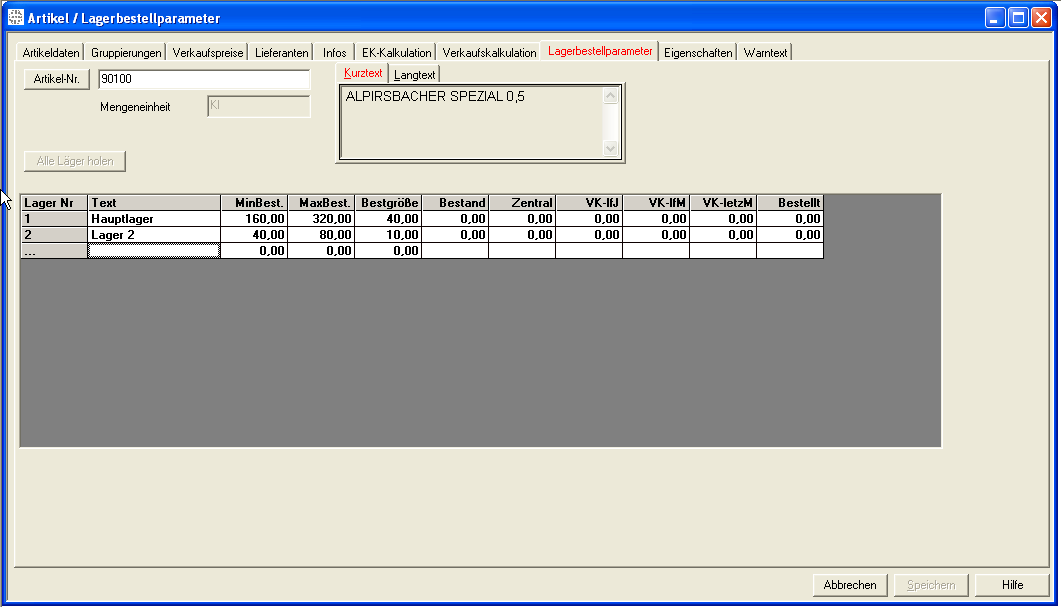The height and width of the screenshot is (607, 1061).
Task: Click the Bestgröße column header
Action: tap(388, 203)
